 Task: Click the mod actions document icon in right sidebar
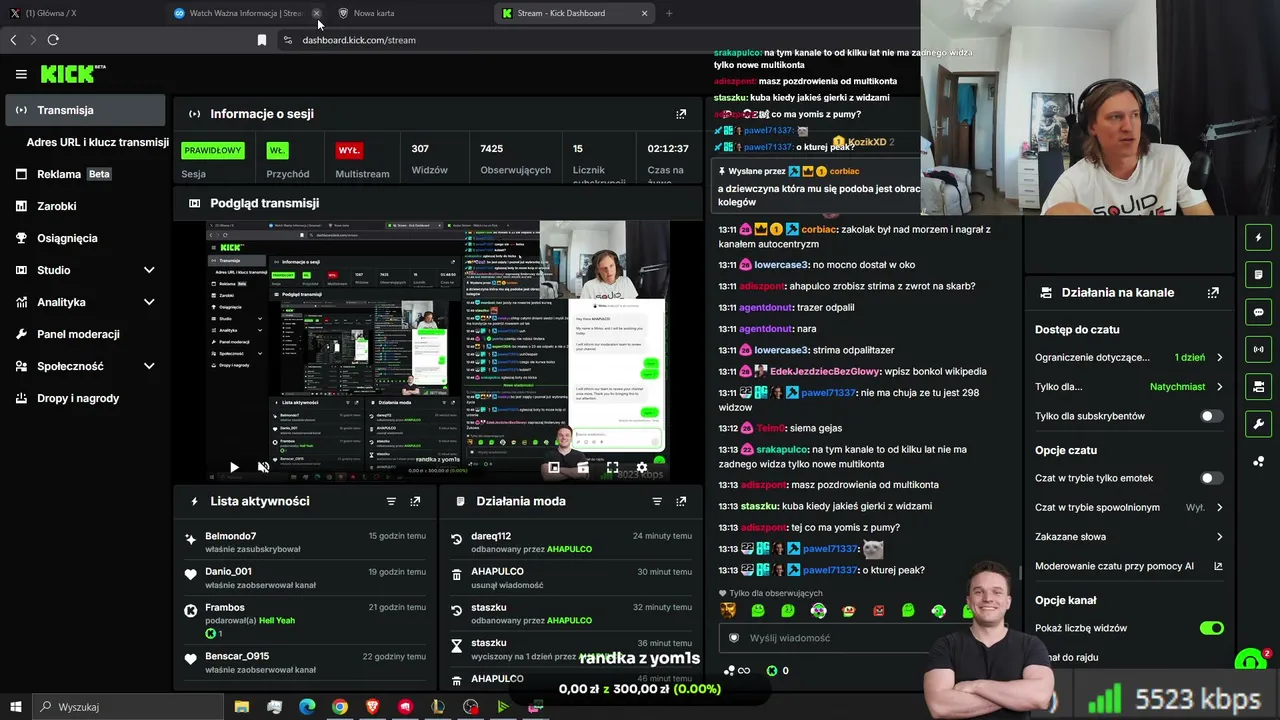coord(1258,275)
